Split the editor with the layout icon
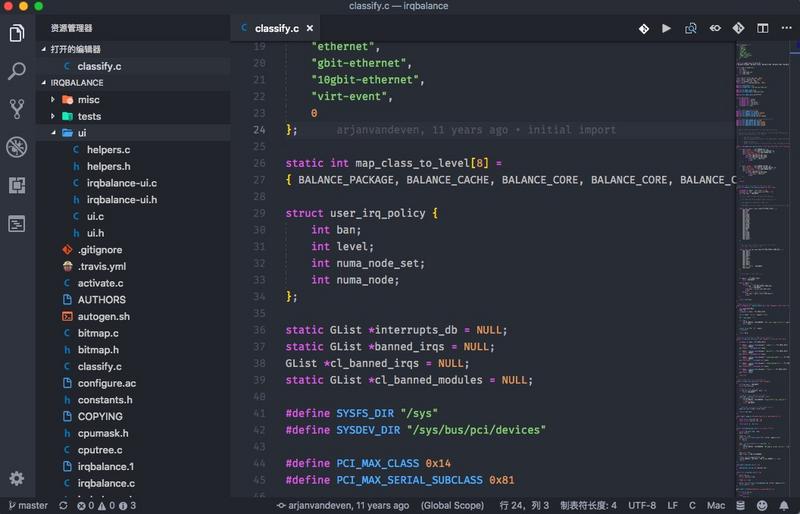800x514 pixels. pyautogui.click(x=763, y=28)
